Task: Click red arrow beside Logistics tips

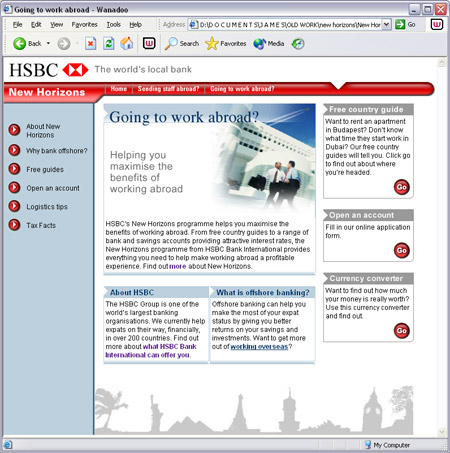Action: coord(14,206)
